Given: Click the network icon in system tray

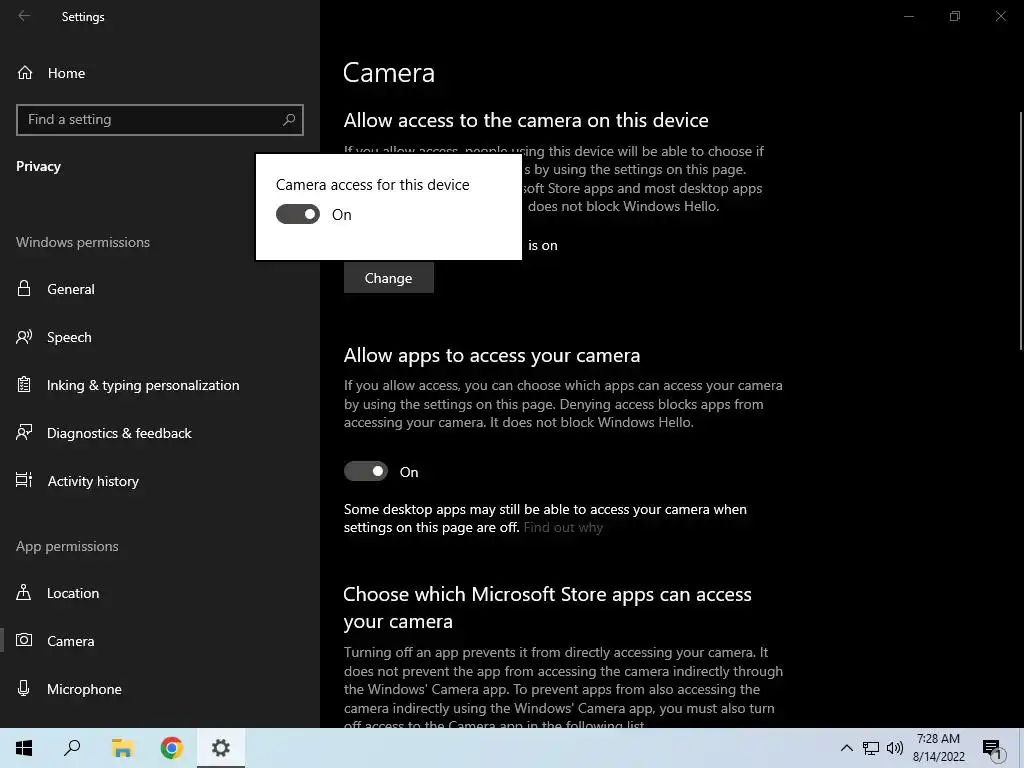Looking at the screenshot, I should tap(871, 748).
